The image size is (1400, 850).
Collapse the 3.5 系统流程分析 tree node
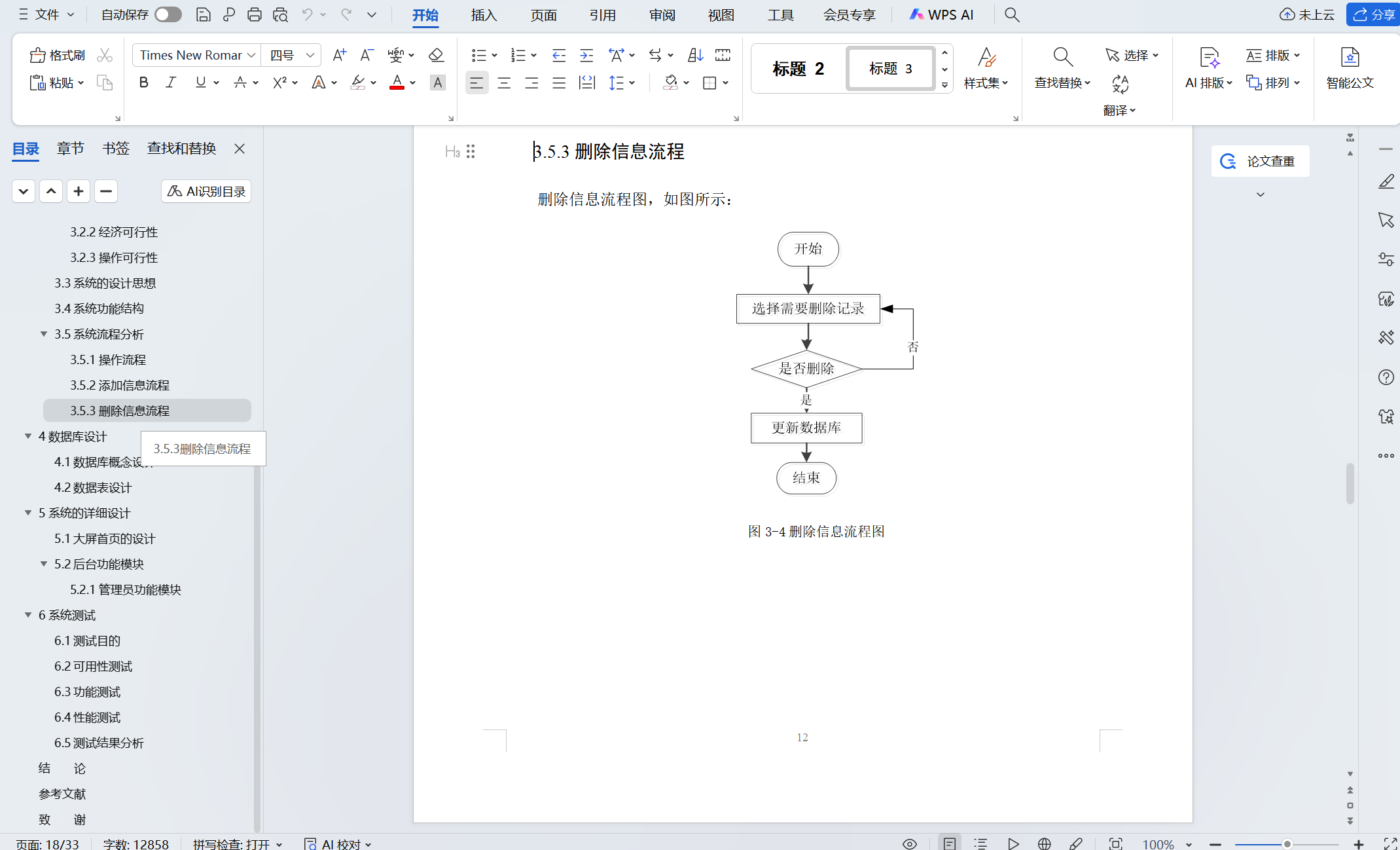click(x=44, y=334)
